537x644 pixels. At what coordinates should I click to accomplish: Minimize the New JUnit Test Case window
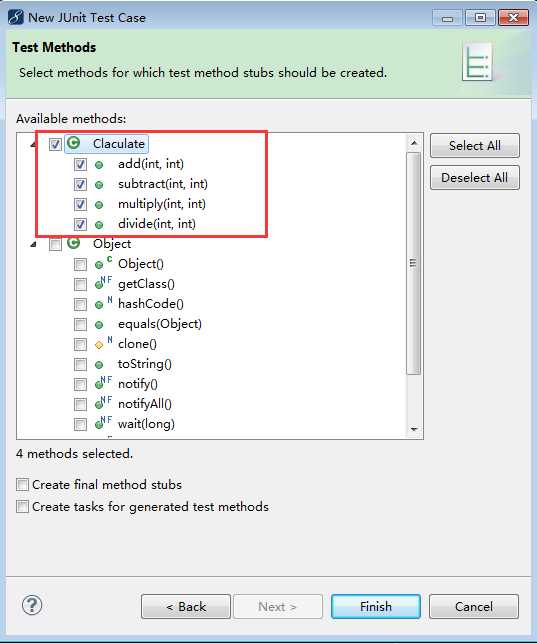448,18
